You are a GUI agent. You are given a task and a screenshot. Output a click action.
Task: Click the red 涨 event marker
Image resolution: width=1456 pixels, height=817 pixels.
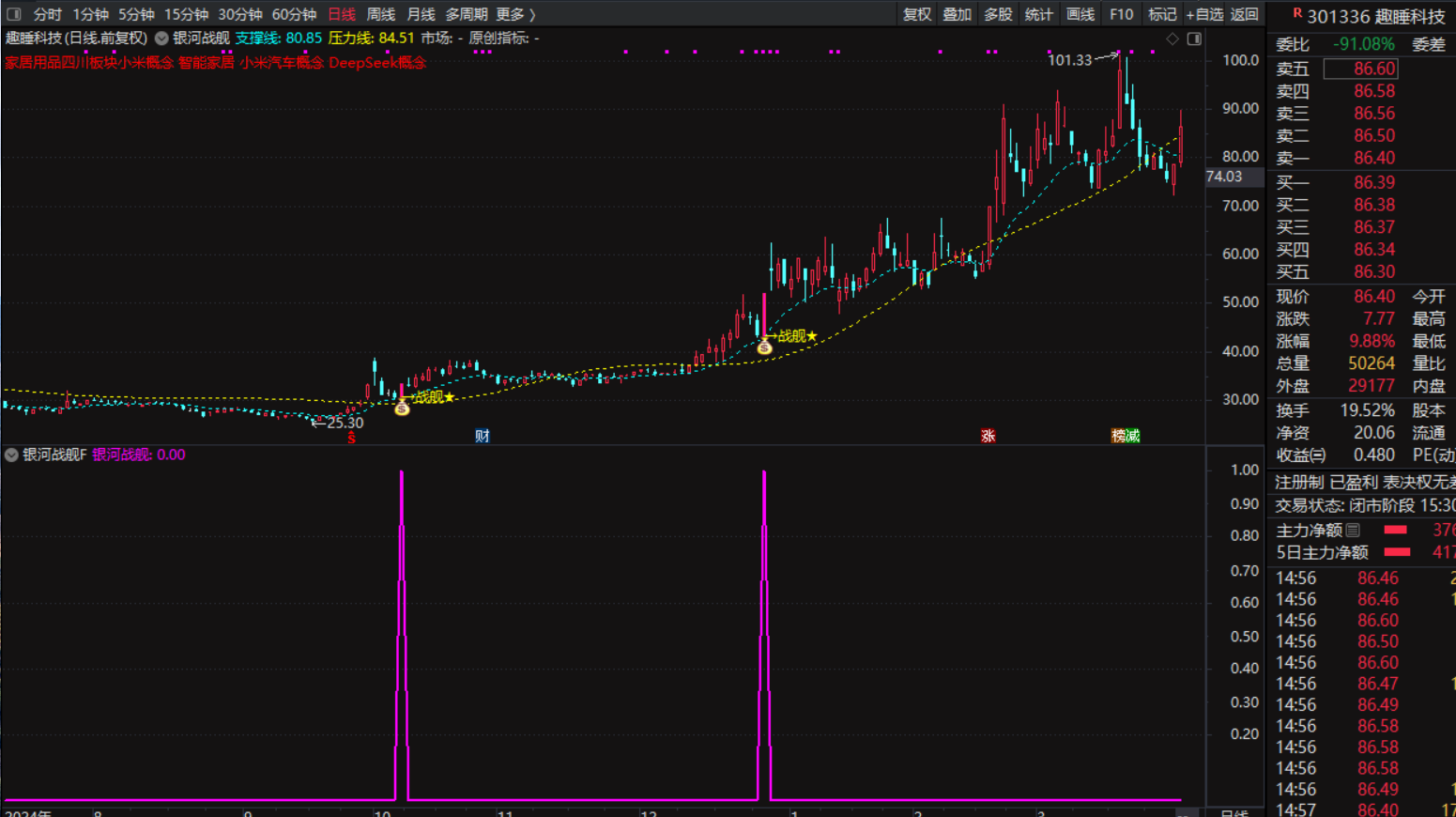(x=988, y=436)
